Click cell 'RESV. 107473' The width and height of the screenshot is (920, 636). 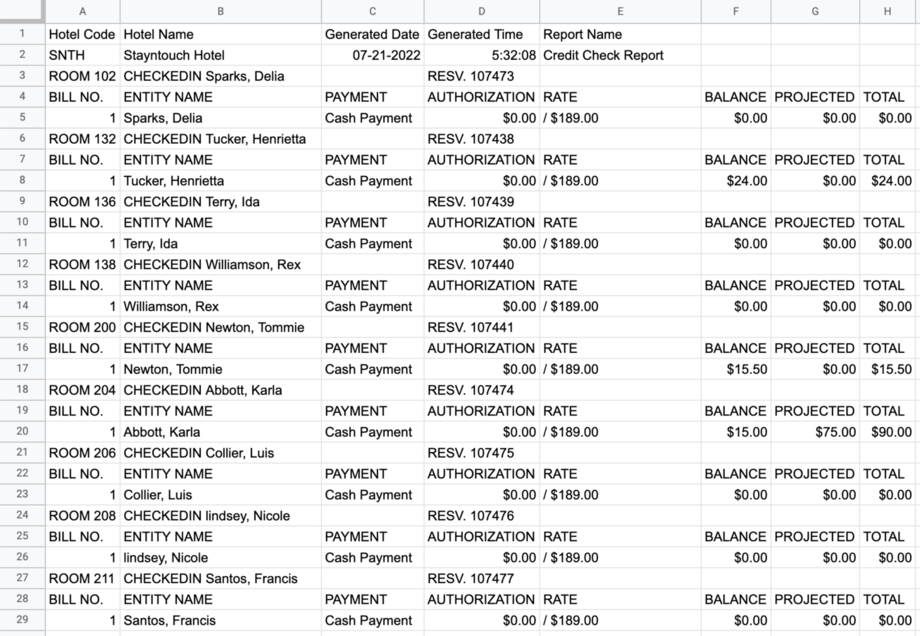pos(482,76)
